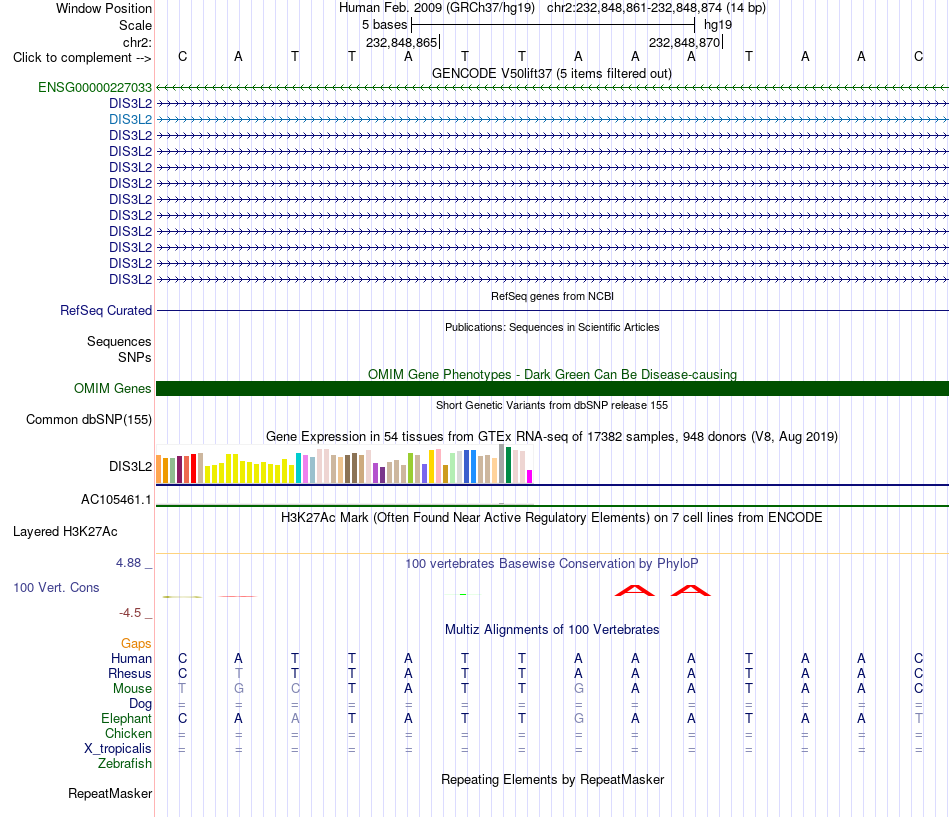950x817 pixels.
Task: Click the dark green OMIM Genes bar
Action: click(552, 388)
